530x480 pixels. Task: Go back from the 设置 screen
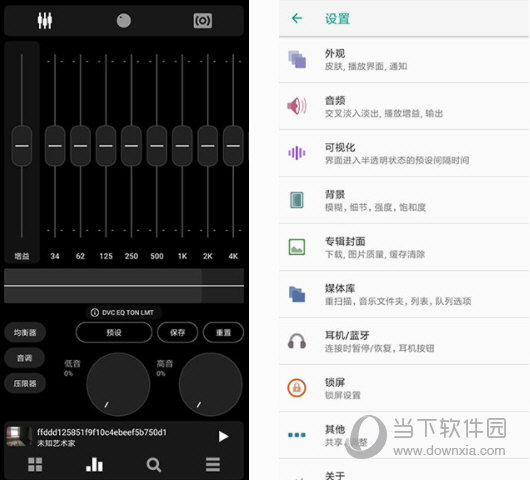point(297,18)
